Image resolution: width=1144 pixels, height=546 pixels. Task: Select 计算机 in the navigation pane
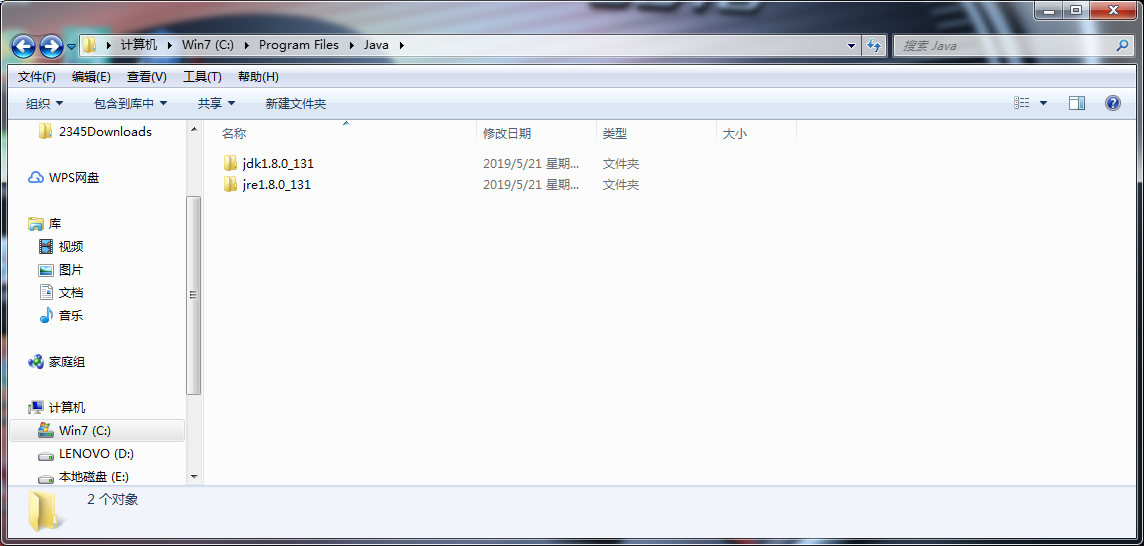tap(66, 408)
